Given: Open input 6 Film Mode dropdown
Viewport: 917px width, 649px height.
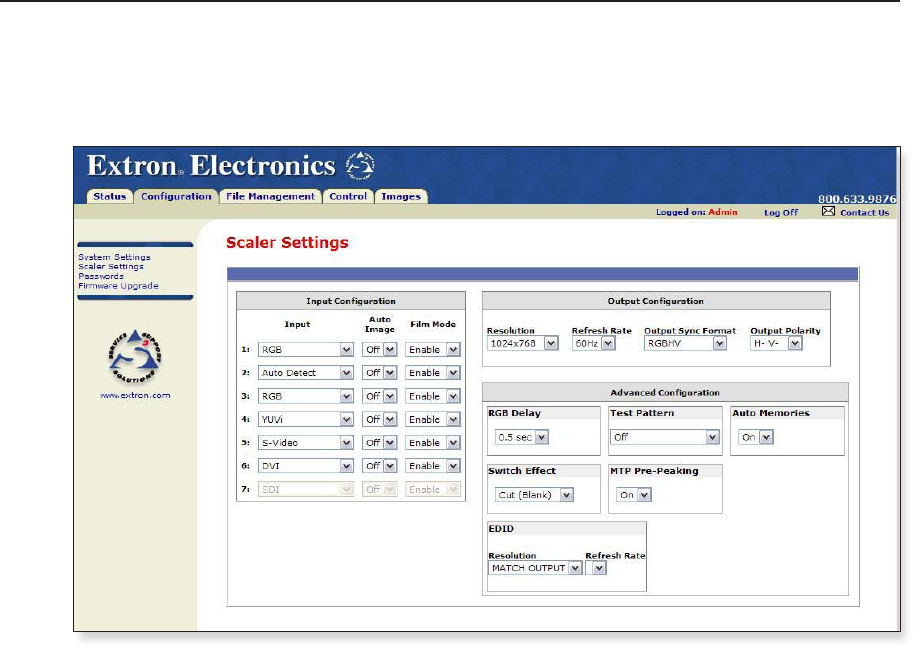Looking at the screenshot, I should point(433,466).
